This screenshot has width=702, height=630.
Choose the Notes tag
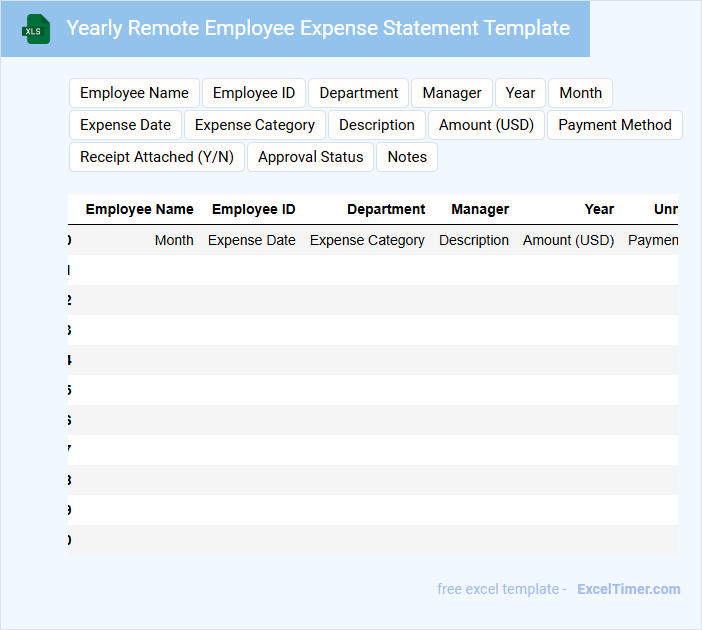(x=407, y=157)
